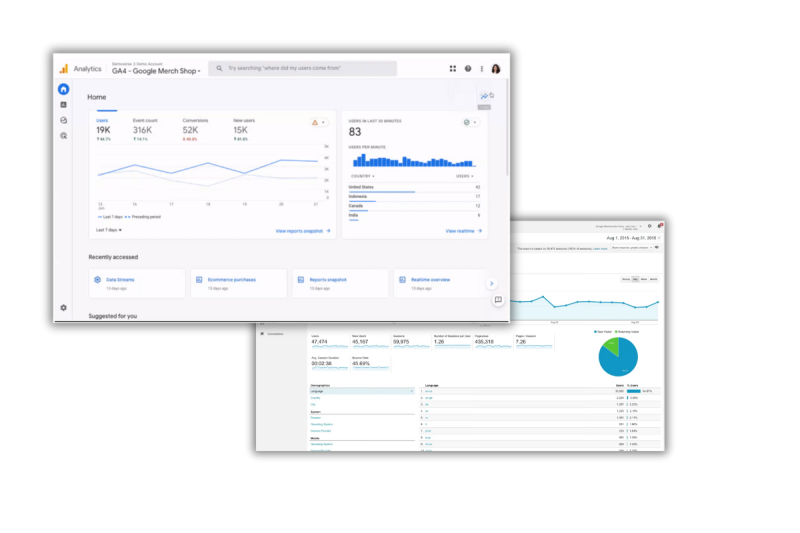Click View reports snapshot link

(303, 231)
